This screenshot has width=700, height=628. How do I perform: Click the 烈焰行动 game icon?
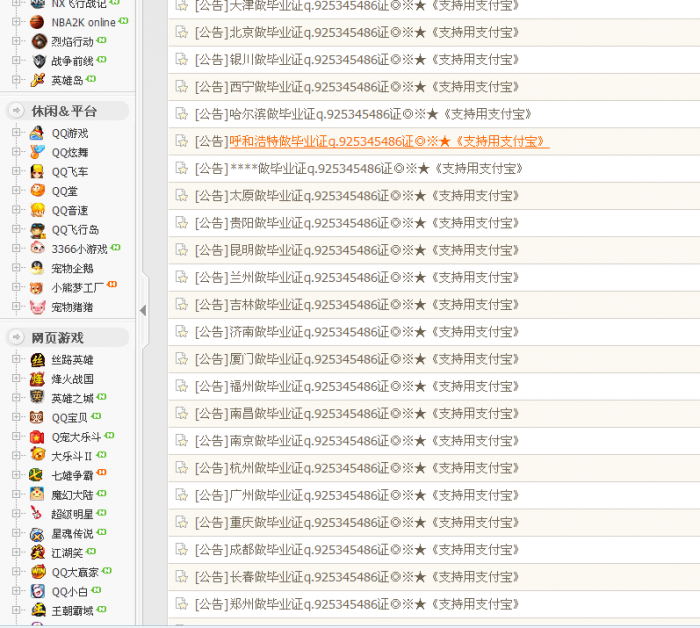39,42
